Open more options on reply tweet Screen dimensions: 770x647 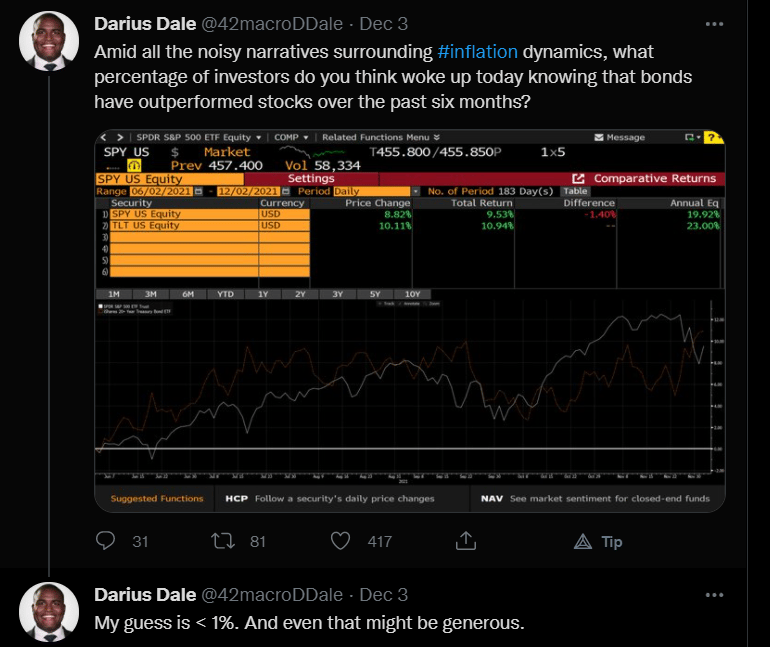pyautogui.click(x=714, y=595)
